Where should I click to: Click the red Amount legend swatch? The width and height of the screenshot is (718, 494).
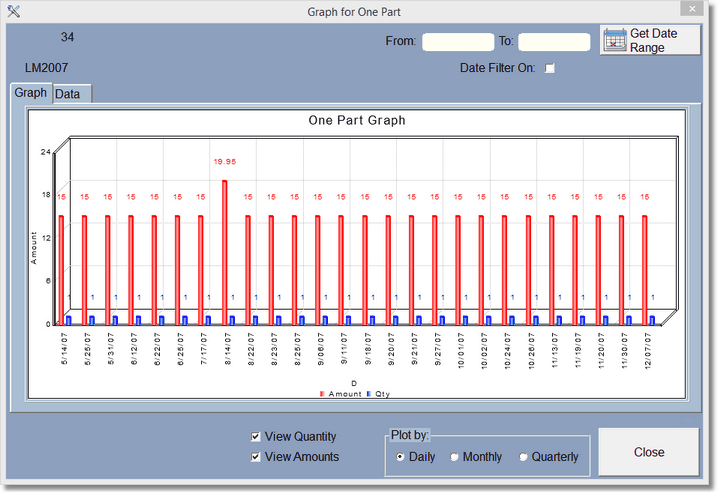[x=322, y=395]
